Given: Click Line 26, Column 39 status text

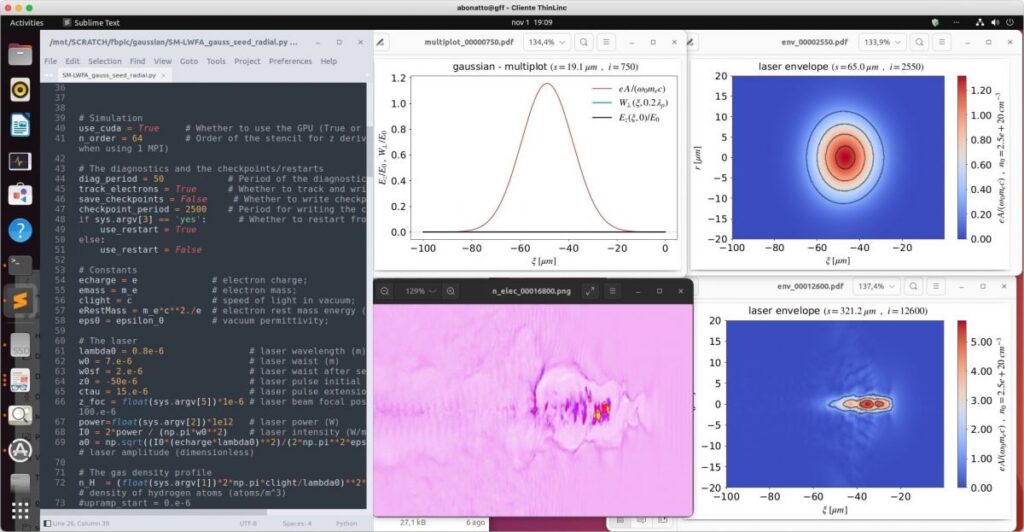Looking at the screenshot, I should [81, 524].
